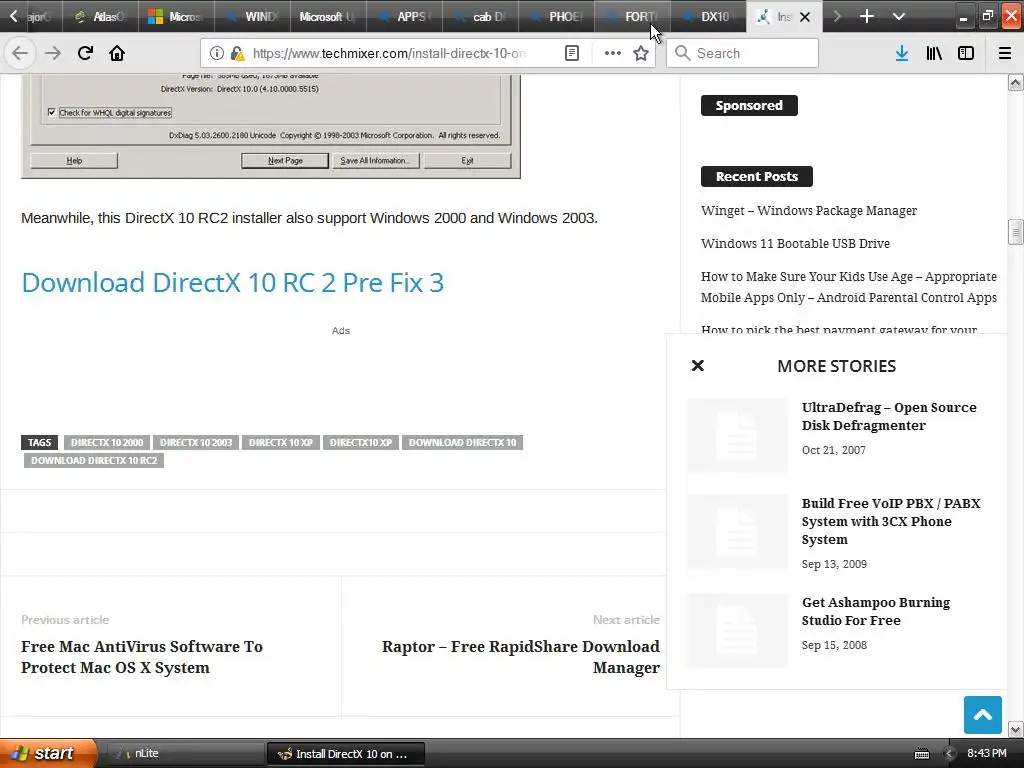This screenshot has width=1024, height=768.
Task: Close the active Install DirectX tab
Action: (x=805, y=17)
